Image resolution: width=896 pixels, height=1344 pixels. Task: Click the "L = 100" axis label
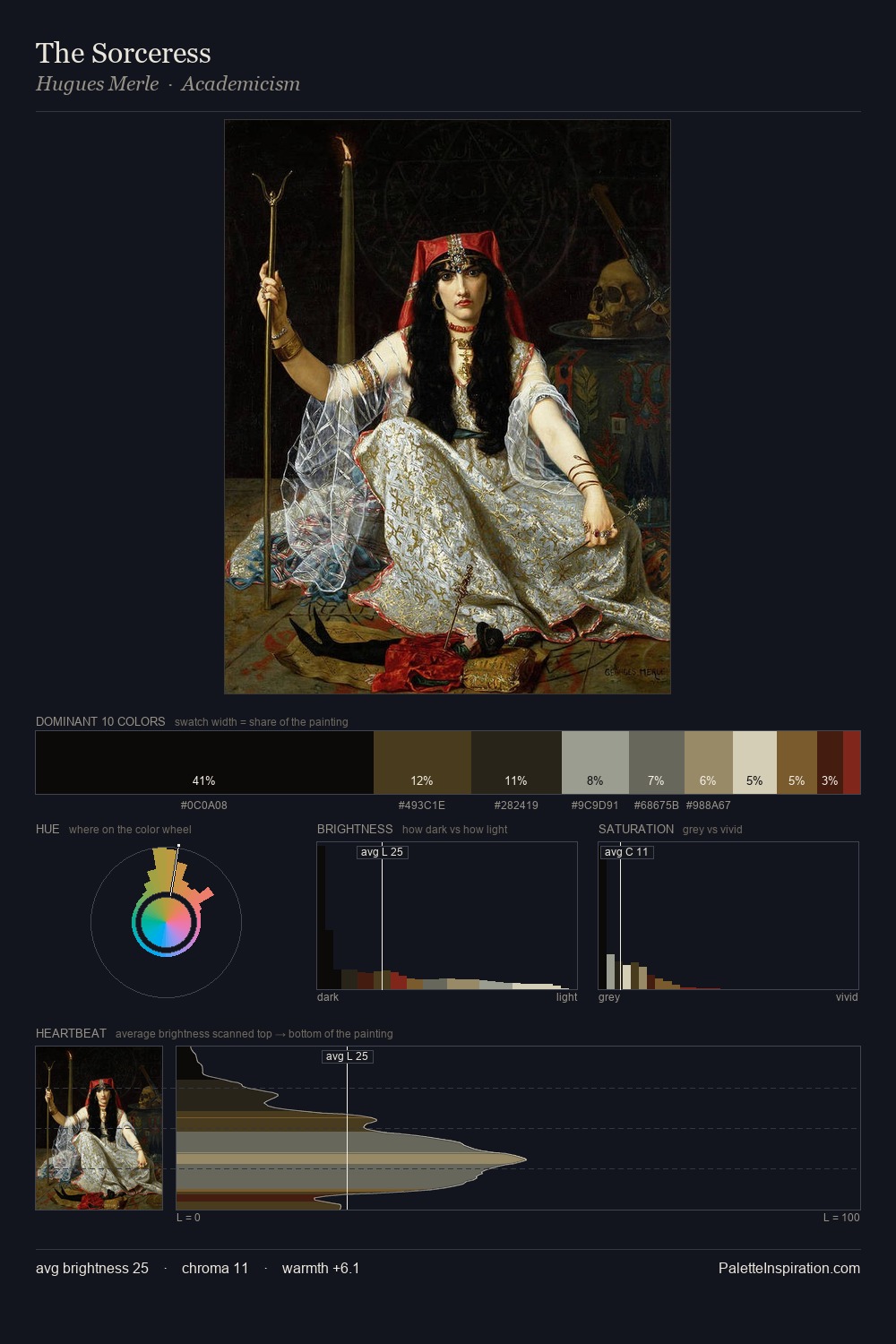point(841,1217)
